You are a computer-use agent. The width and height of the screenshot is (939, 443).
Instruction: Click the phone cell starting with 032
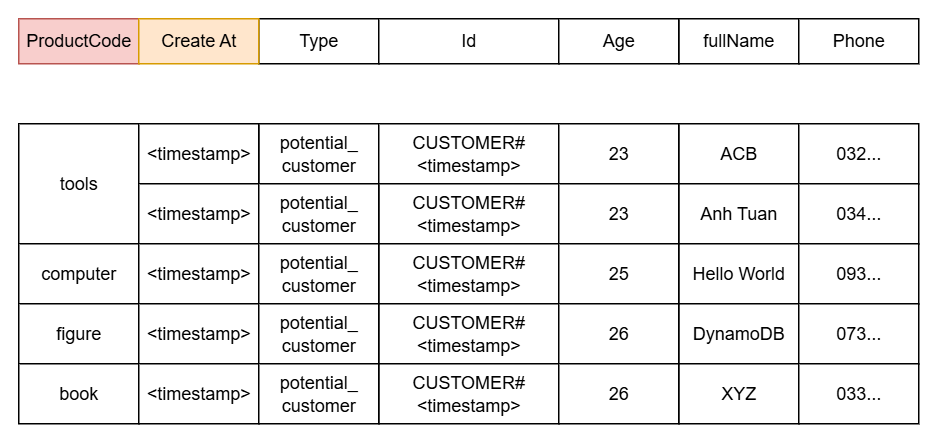point(859,154)
